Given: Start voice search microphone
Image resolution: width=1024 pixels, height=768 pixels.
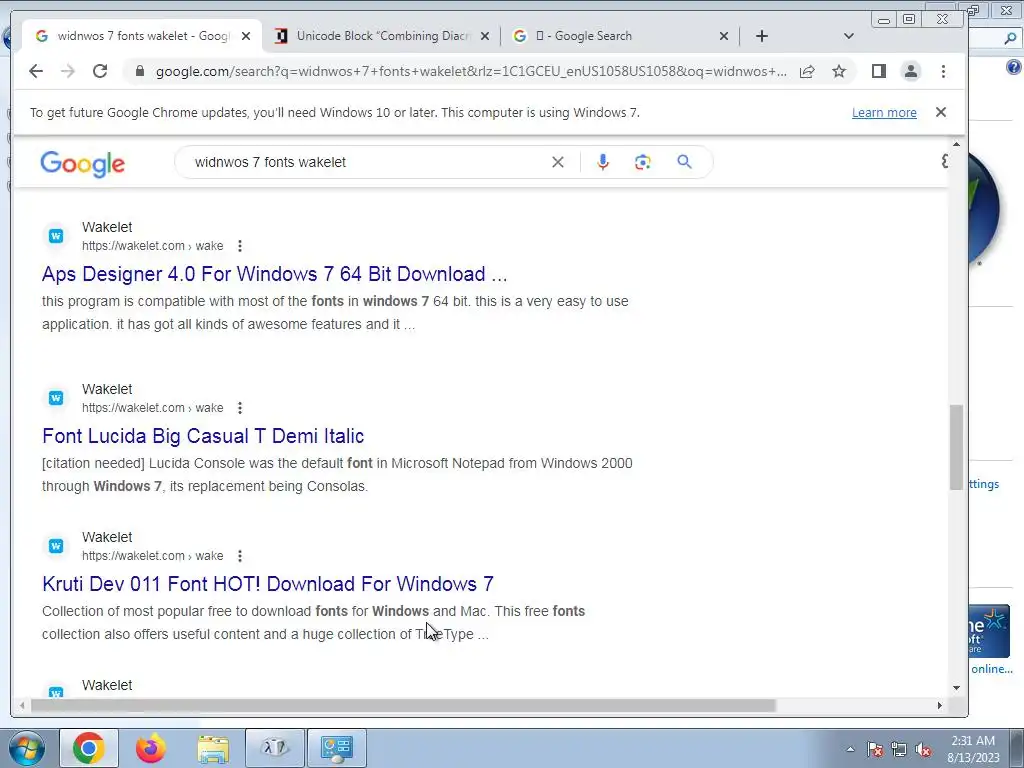Looking at the screenshot, I should (603, 162).
